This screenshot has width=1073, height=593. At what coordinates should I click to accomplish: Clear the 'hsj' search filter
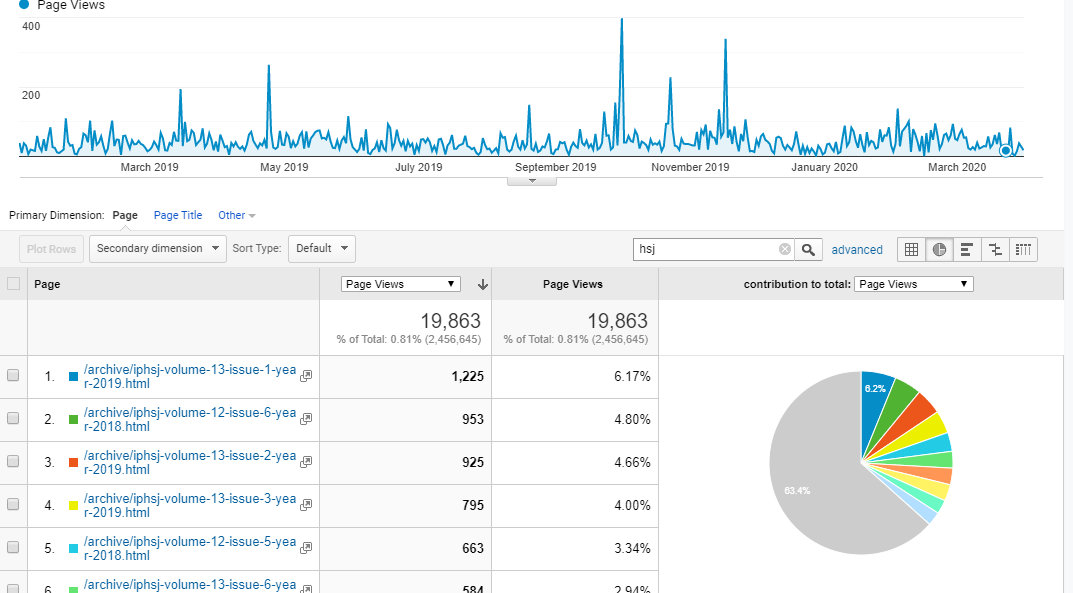click(785, 249)
